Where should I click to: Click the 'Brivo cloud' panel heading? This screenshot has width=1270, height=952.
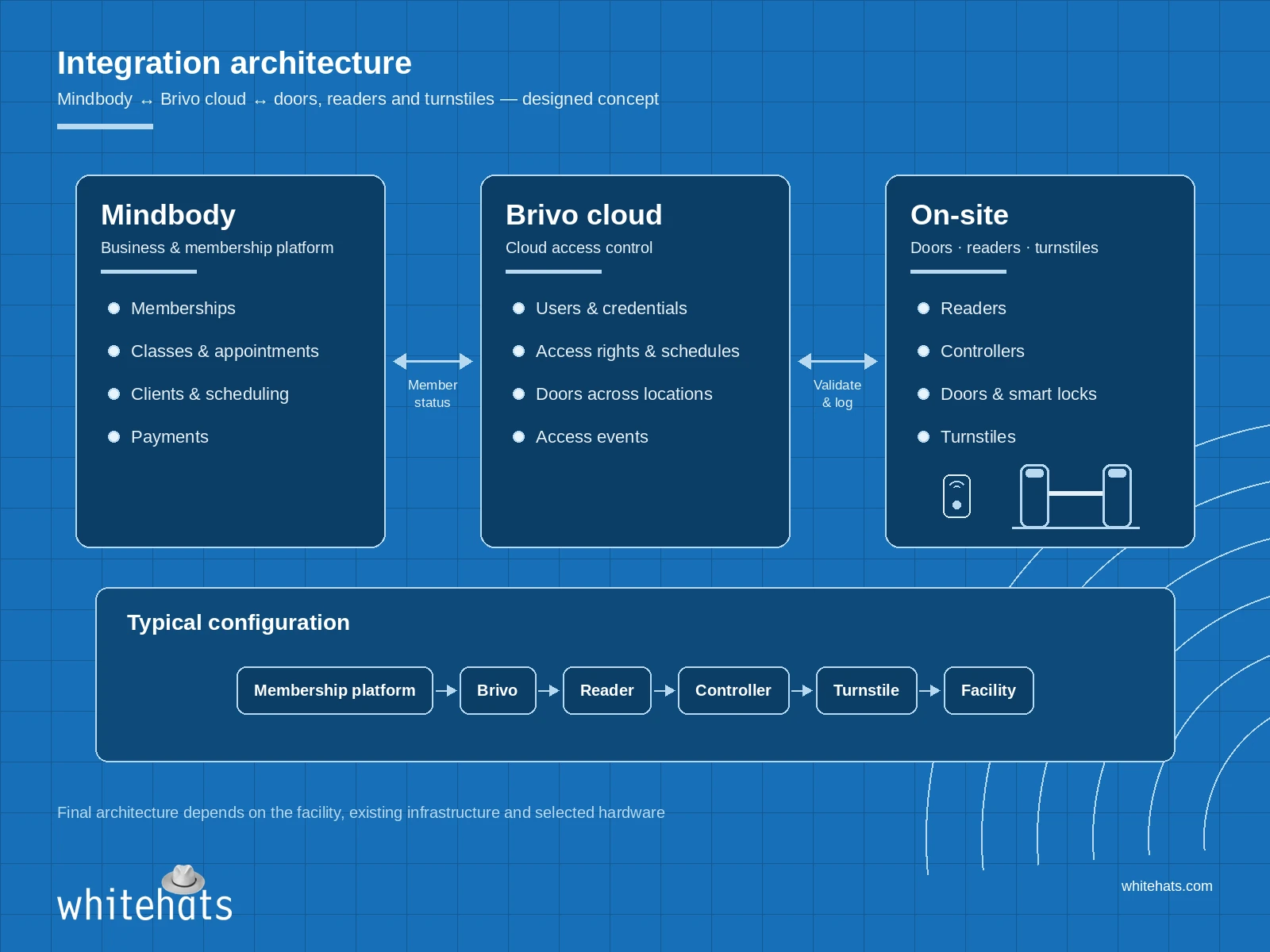584,215
